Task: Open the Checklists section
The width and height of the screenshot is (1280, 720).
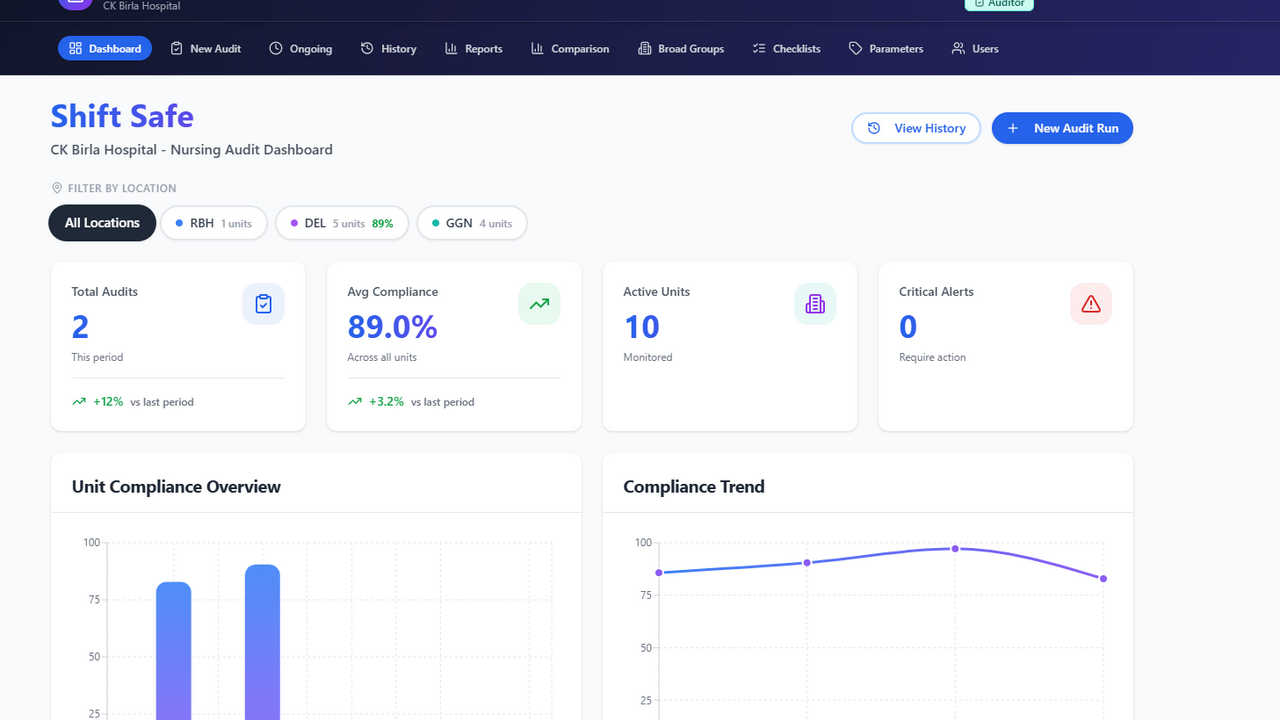Action: [x=786, y=48]
